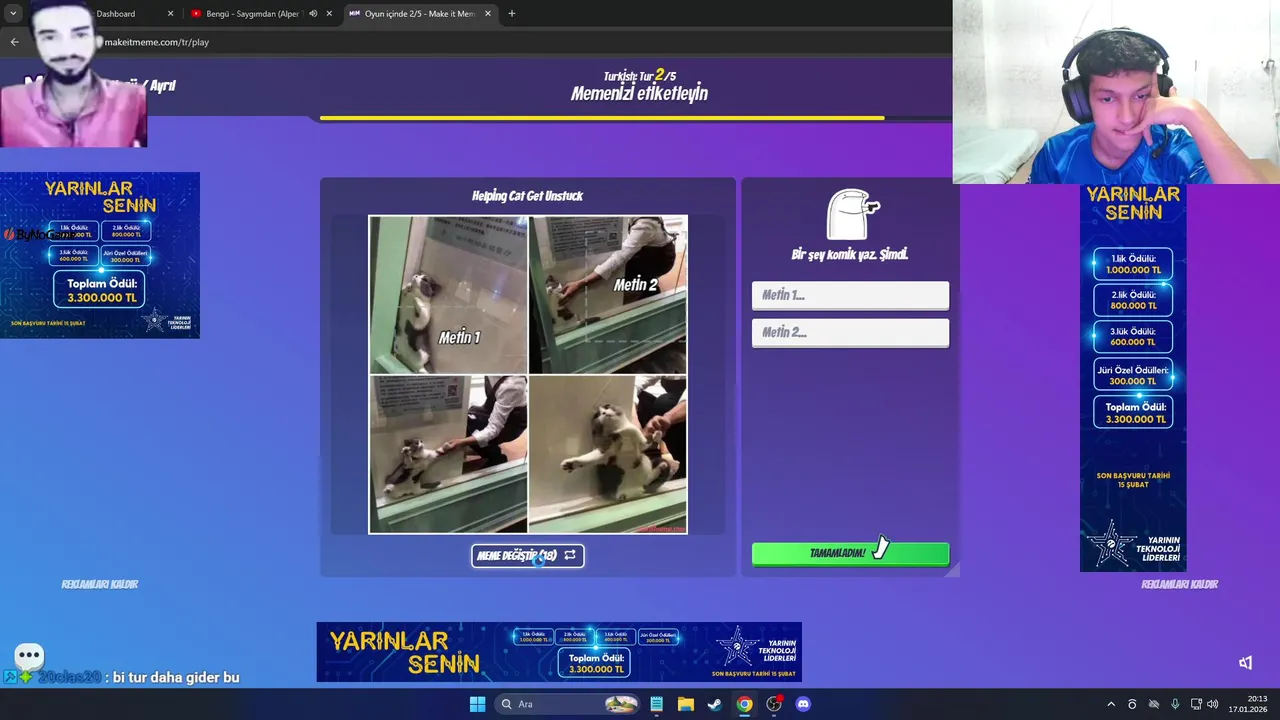Click right REKLAMLARI KALDIR link
This screenshot has width=1280, height=720.
click(1179, 584)
